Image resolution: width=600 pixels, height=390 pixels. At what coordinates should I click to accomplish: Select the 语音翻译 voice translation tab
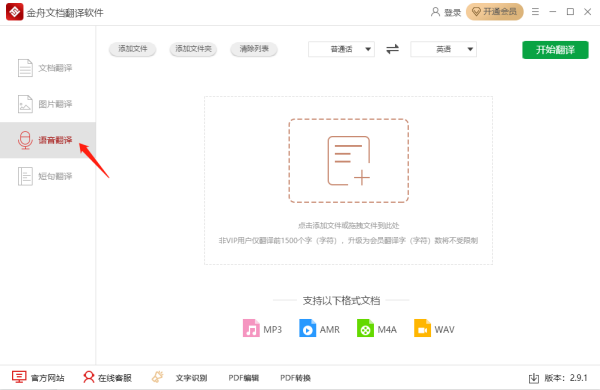tap(47, 140)
